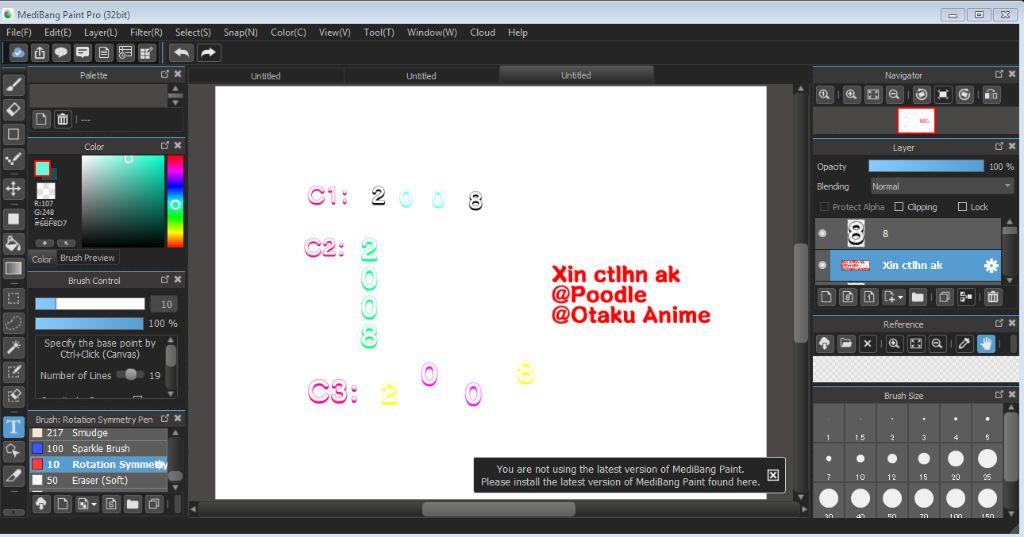Hide layer 8 visibility
This screenshot has height=537, width=1024.
822,233
